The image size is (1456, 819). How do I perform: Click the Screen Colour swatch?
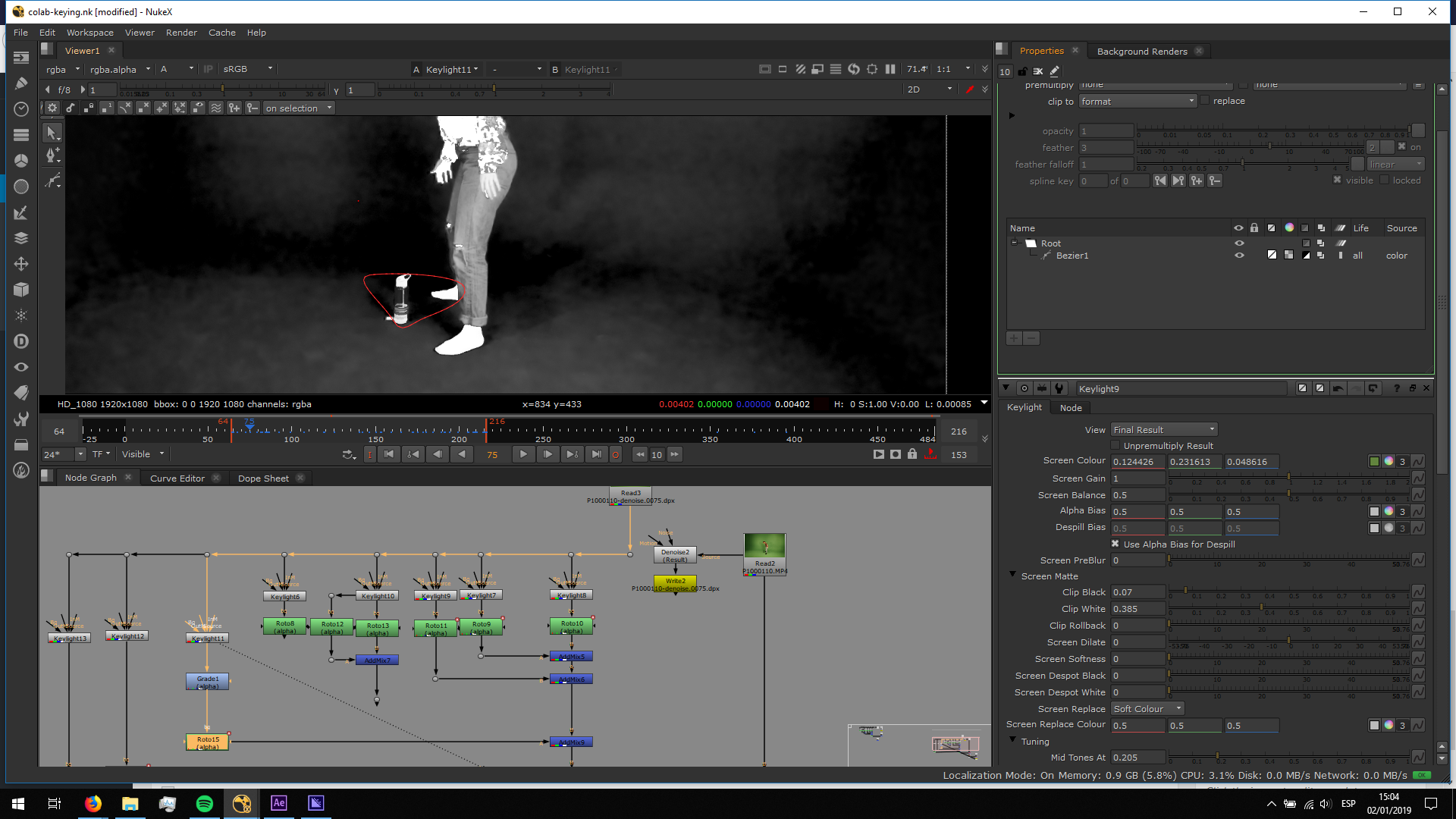pyautogui.click(x=1374, y=461)
